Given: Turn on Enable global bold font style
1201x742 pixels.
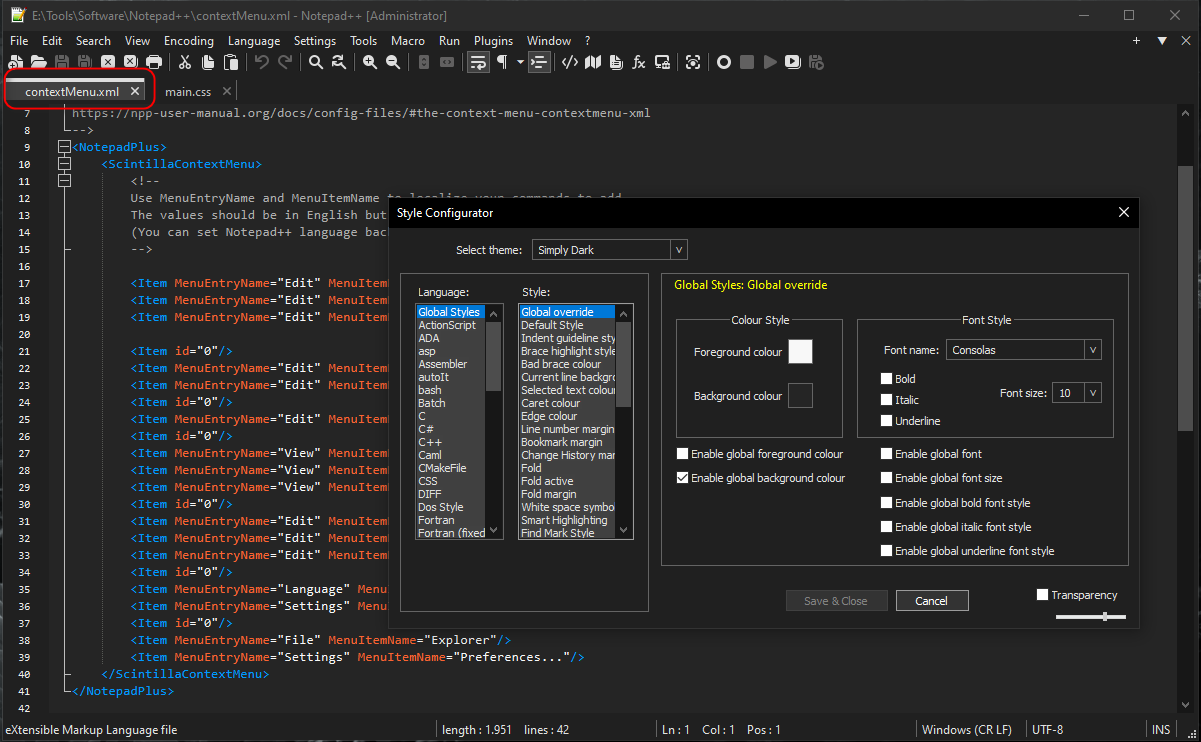Looking at the screenshot, I should pos(887,503).
